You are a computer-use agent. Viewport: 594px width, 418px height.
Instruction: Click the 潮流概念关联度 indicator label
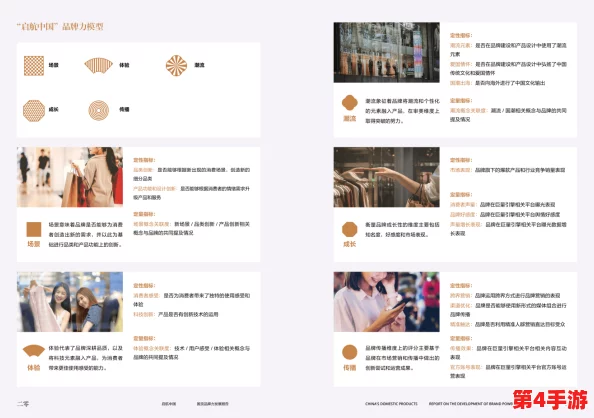tap(468, 111)
